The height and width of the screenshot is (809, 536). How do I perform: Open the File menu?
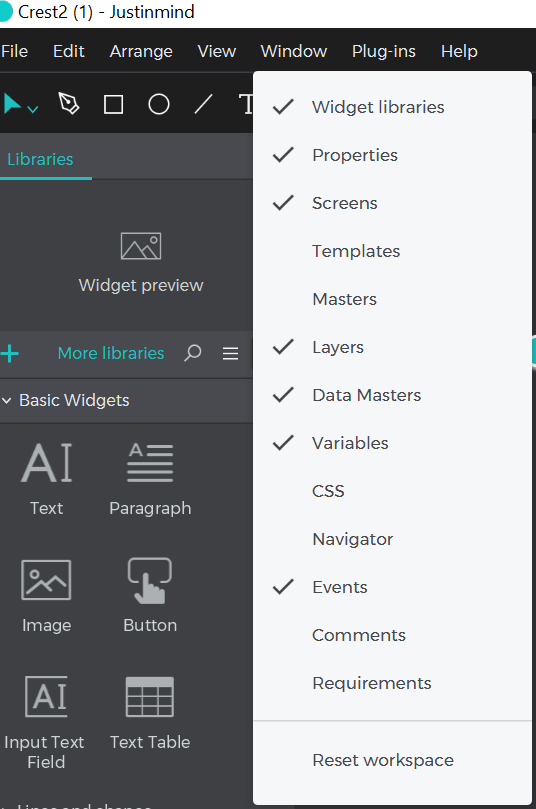point(14,51)
